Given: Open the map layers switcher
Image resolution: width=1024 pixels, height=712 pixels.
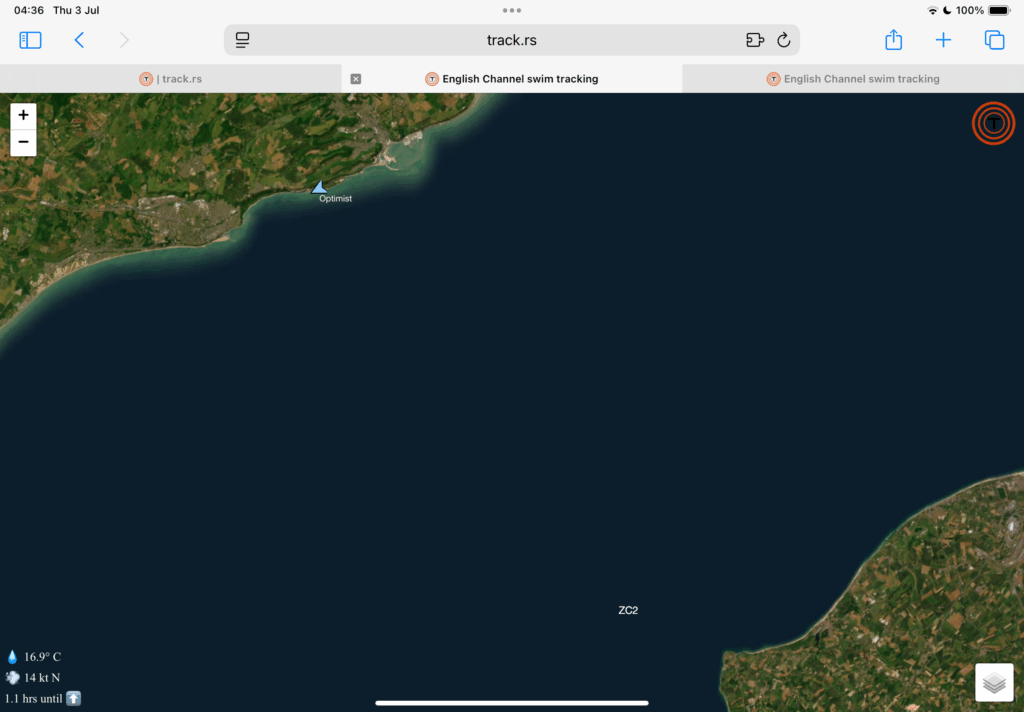Looking at the screenshot, I should click(x=993, y=683).
